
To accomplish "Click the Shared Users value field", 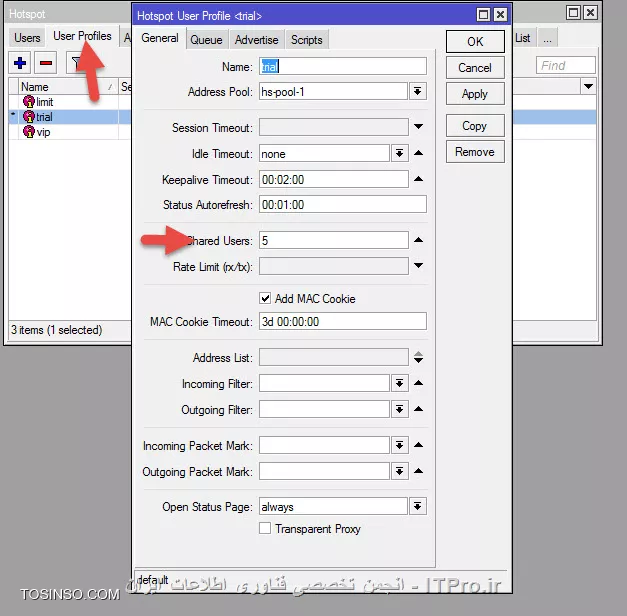I will click(x=333, y=240).
